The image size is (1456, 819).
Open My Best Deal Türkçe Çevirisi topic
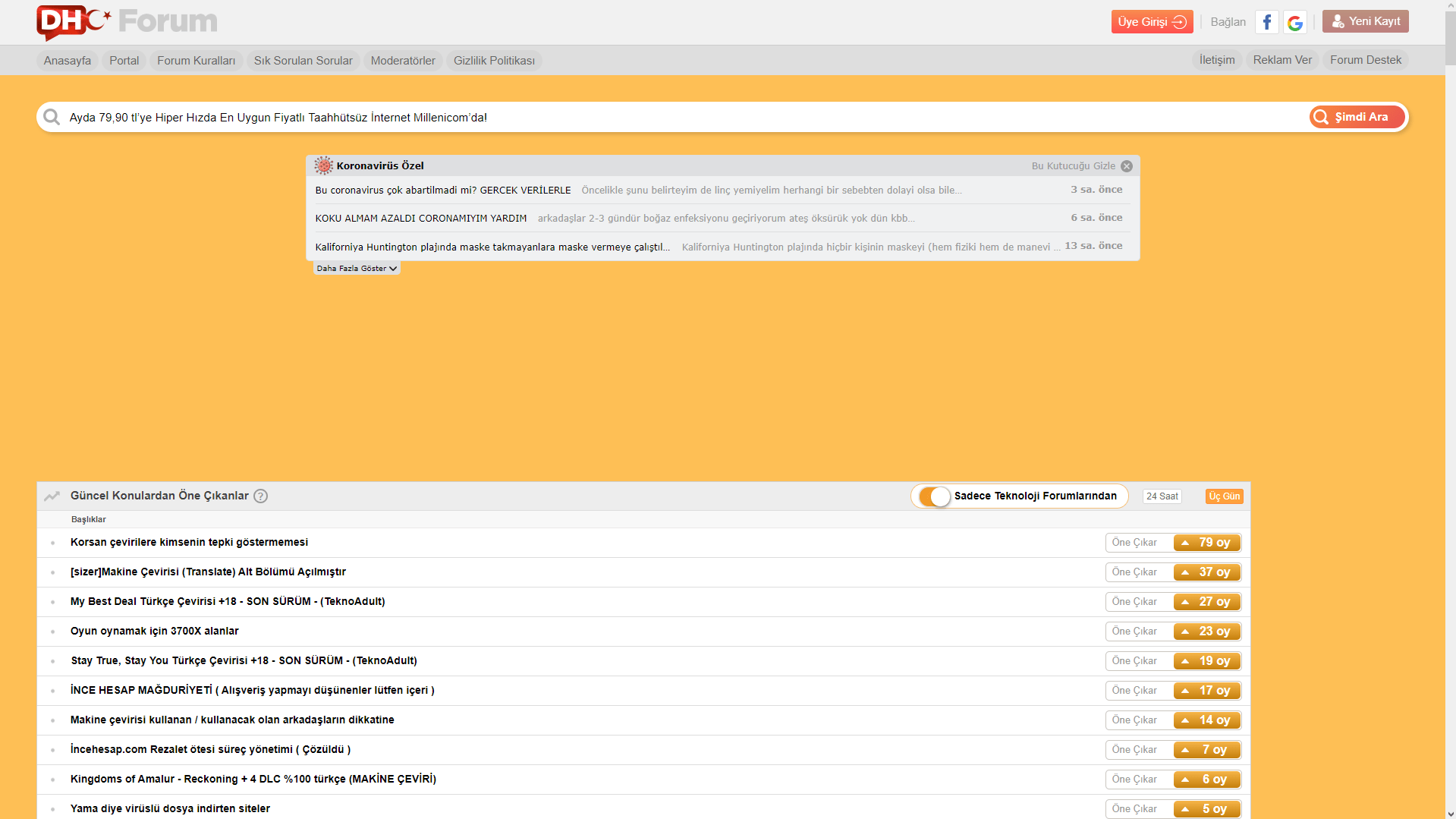click(228, 601)
